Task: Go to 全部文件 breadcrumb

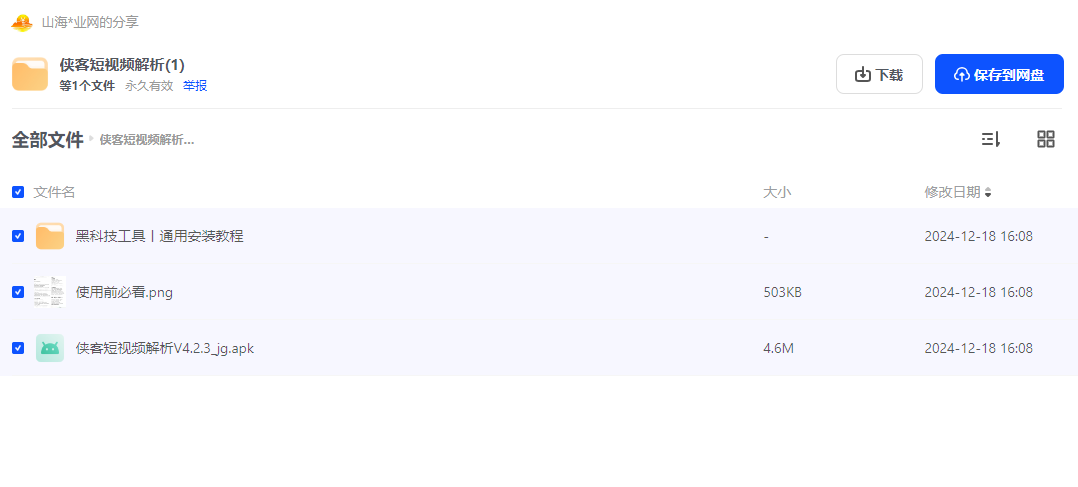Action: [x=47, y=140]
